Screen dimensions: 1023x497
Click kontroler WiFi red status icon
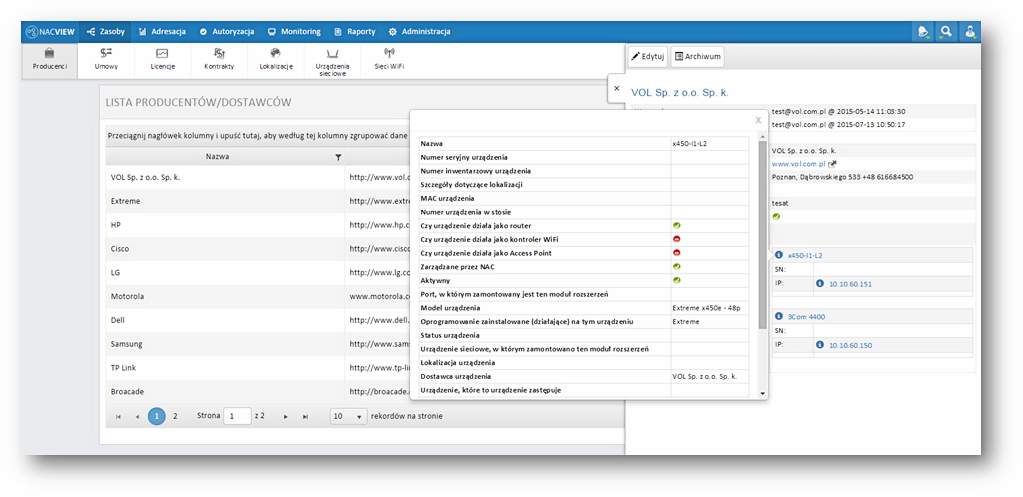677,239
